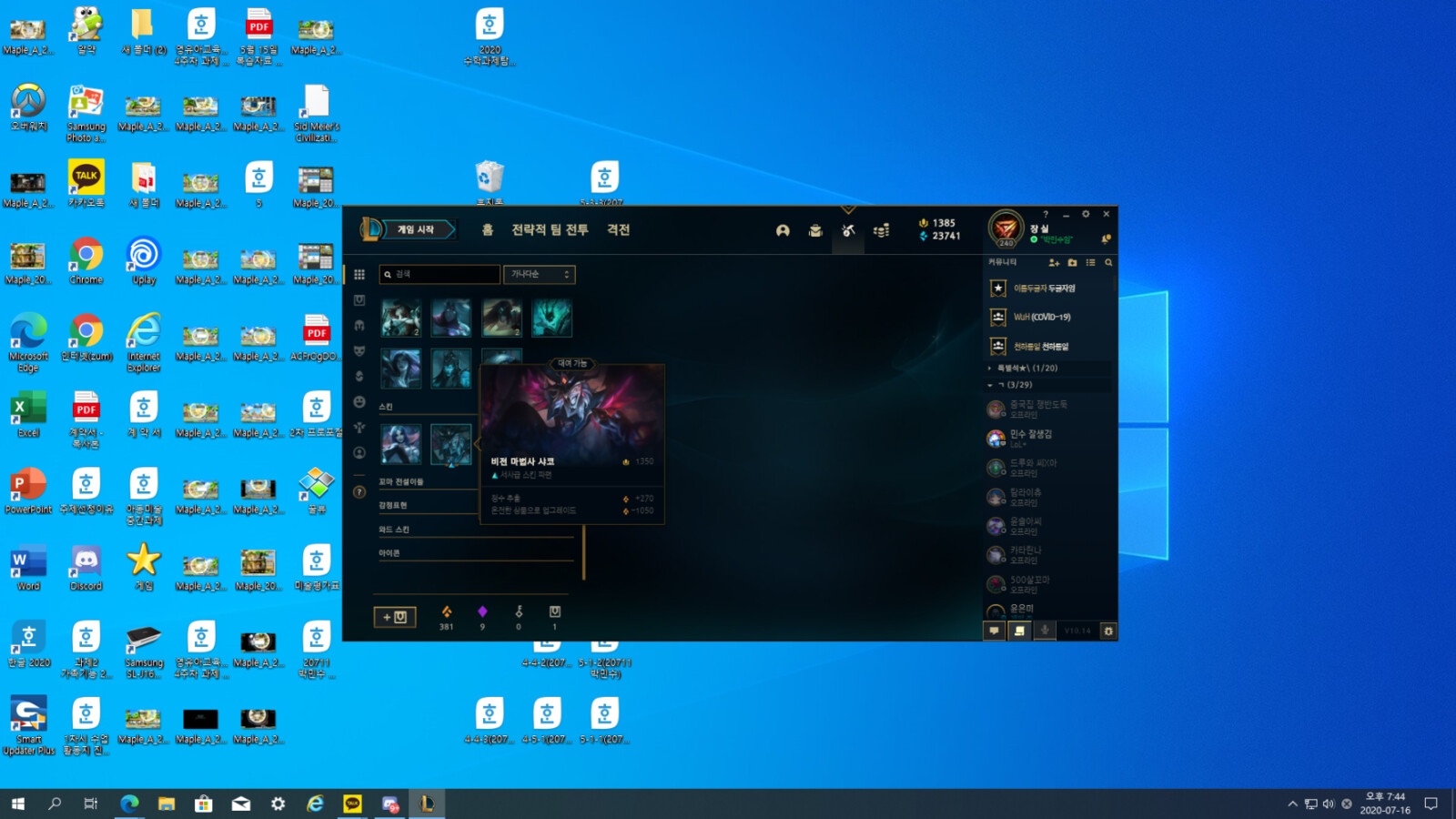Select friend 탐라이츄
1456x819 pixels.
pyautogui.click(x=1049, y=497)
